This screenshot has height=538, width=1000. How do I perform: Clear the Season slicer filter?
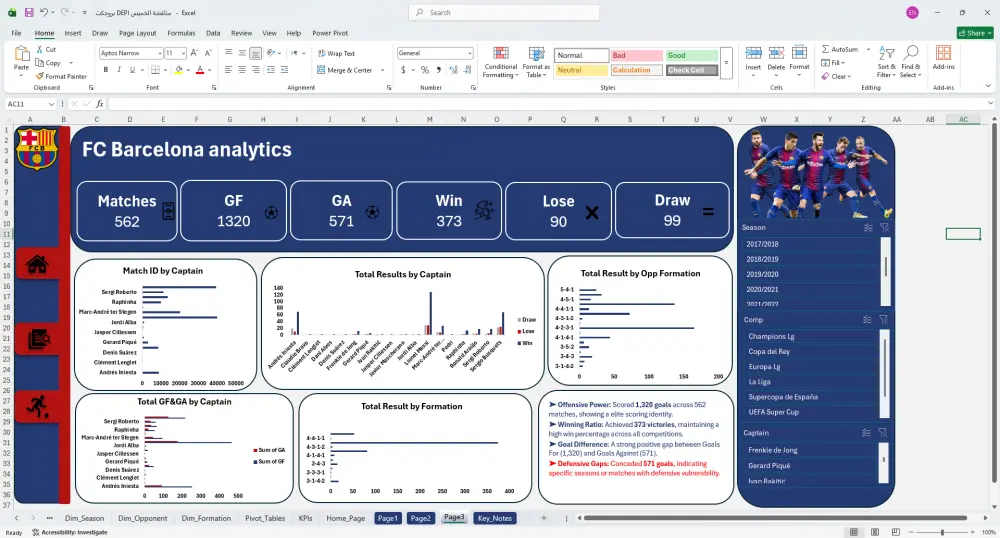884,228
